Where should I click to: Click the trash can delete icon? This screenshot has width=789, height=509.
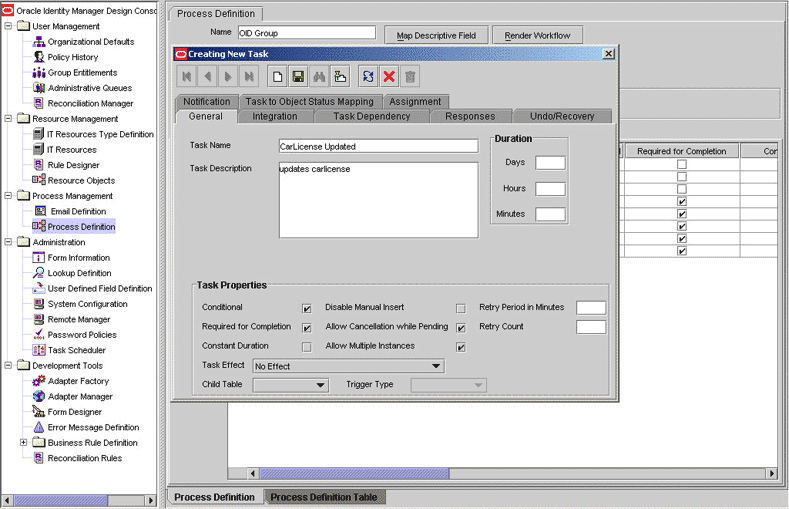(x=410, y=77)
